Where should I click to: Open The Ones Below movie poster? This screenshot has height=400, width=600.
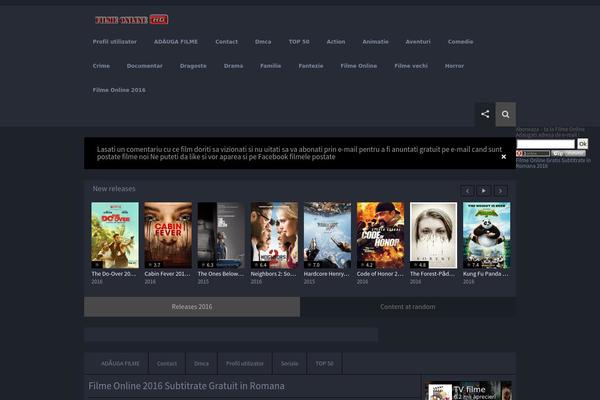(x=221, y=235)
